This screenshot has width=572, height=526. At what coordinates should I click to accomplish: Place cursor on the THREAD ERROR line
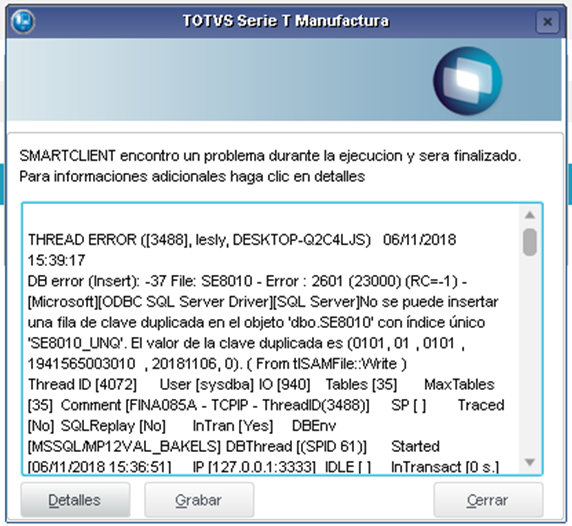coord(242,240)
